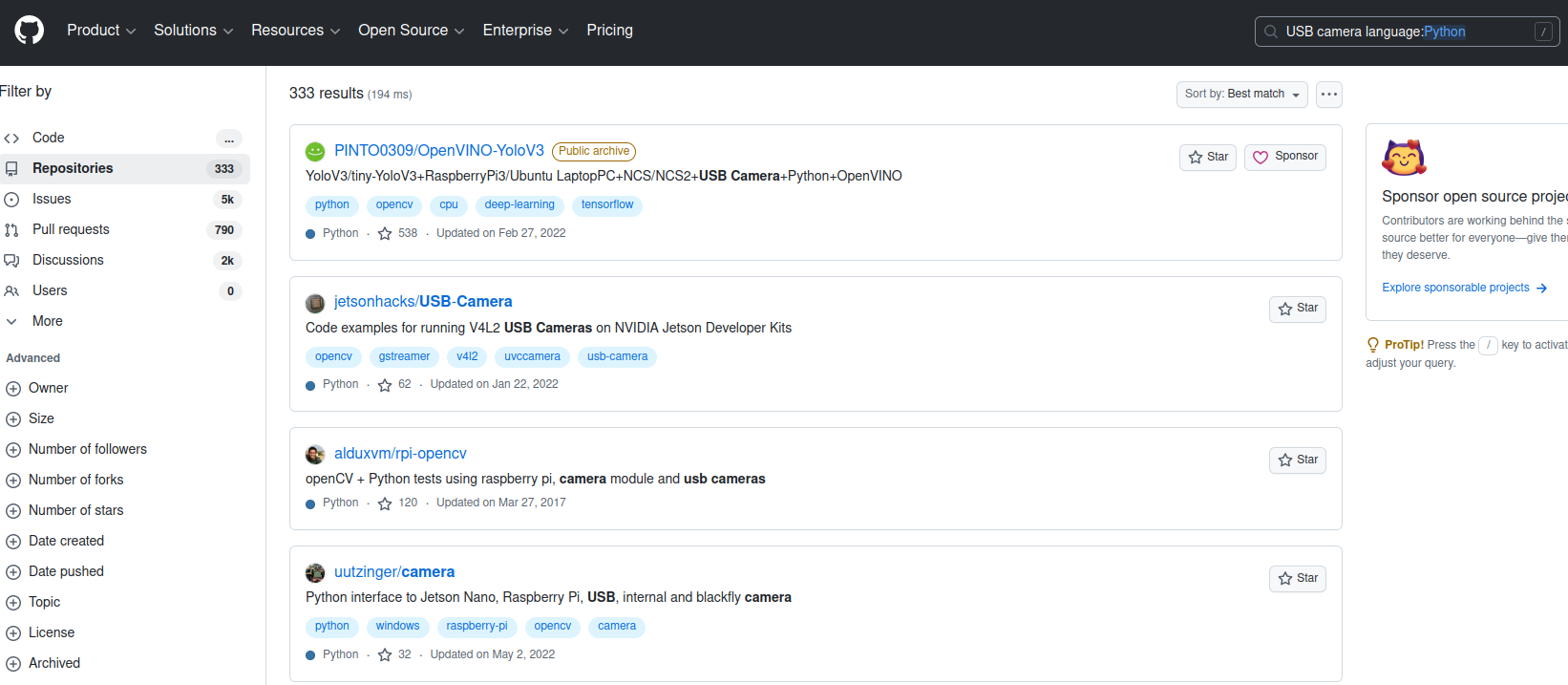This screenshot has height=685, width=1568.
Task: Click the Users people icon
Action: (x=11, y=291)
